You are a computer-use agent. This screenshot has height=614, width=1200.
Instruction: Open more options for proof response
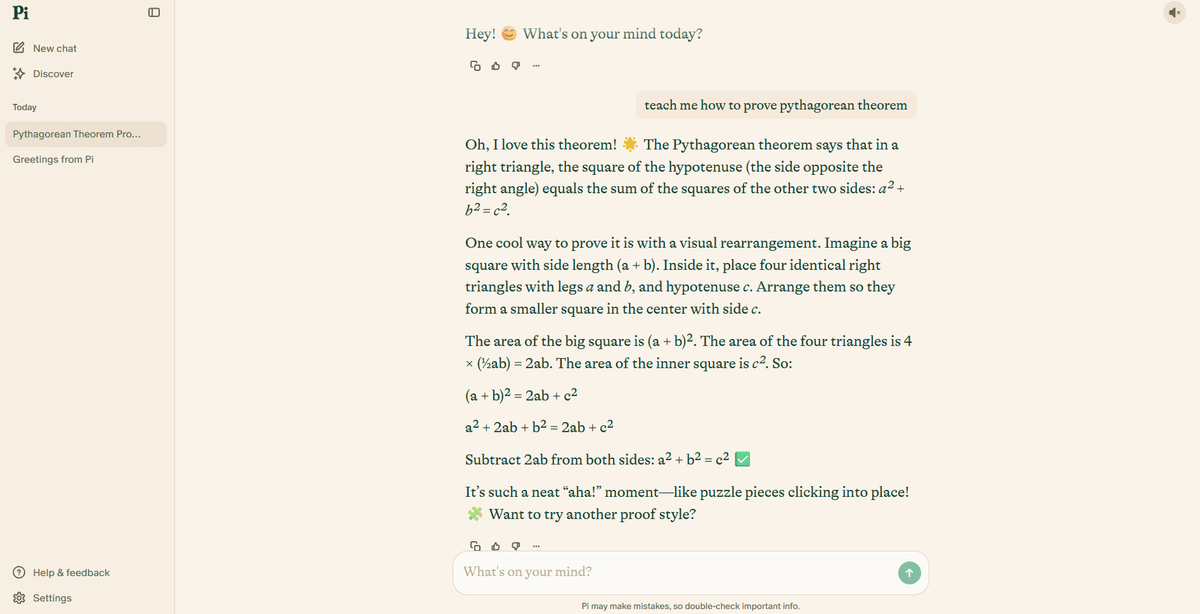(x=537, y=546)
